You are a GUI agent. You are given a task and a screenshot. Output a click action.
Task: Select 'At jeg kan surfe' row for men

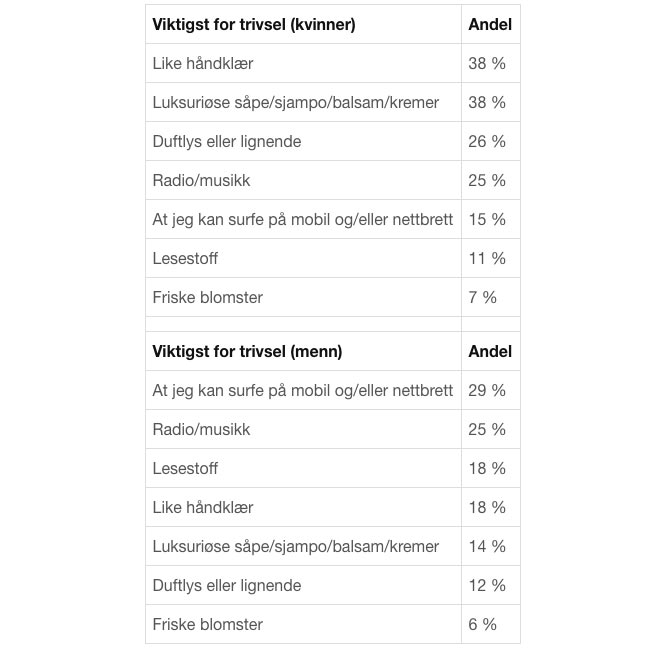tap(333, 390)
